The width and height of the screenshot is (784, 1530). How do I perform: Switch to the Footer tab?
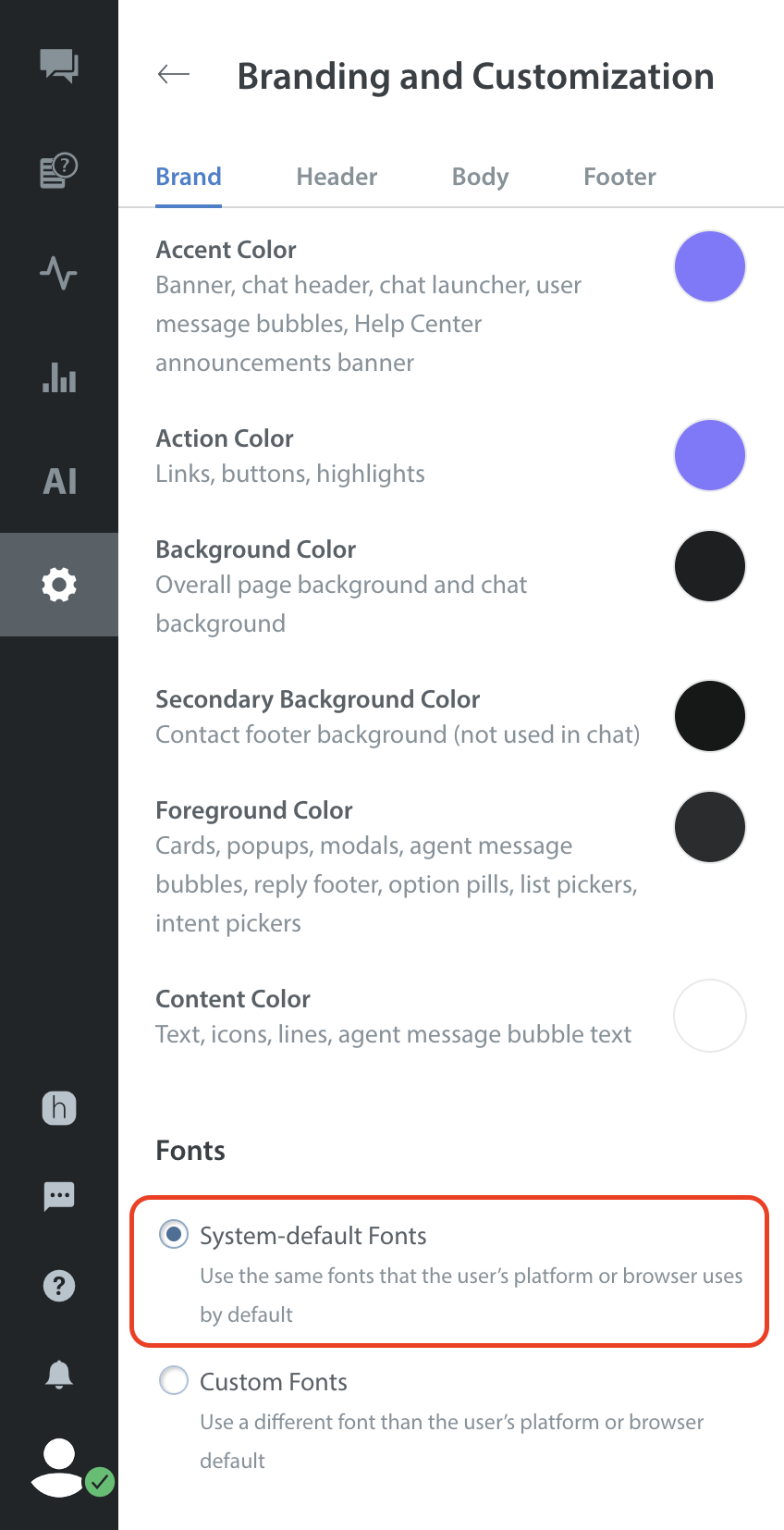tap(619, 177)
